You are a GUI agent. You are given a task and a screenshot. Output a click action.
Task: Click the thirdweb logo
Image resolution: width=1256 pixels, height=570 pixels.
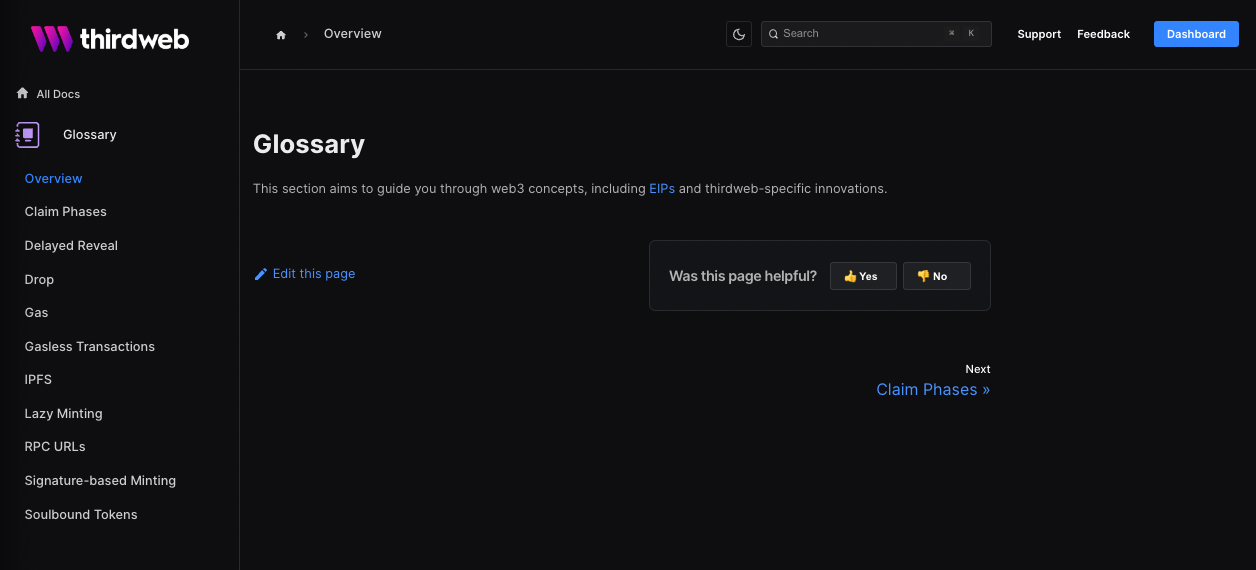tap(109, 39)
